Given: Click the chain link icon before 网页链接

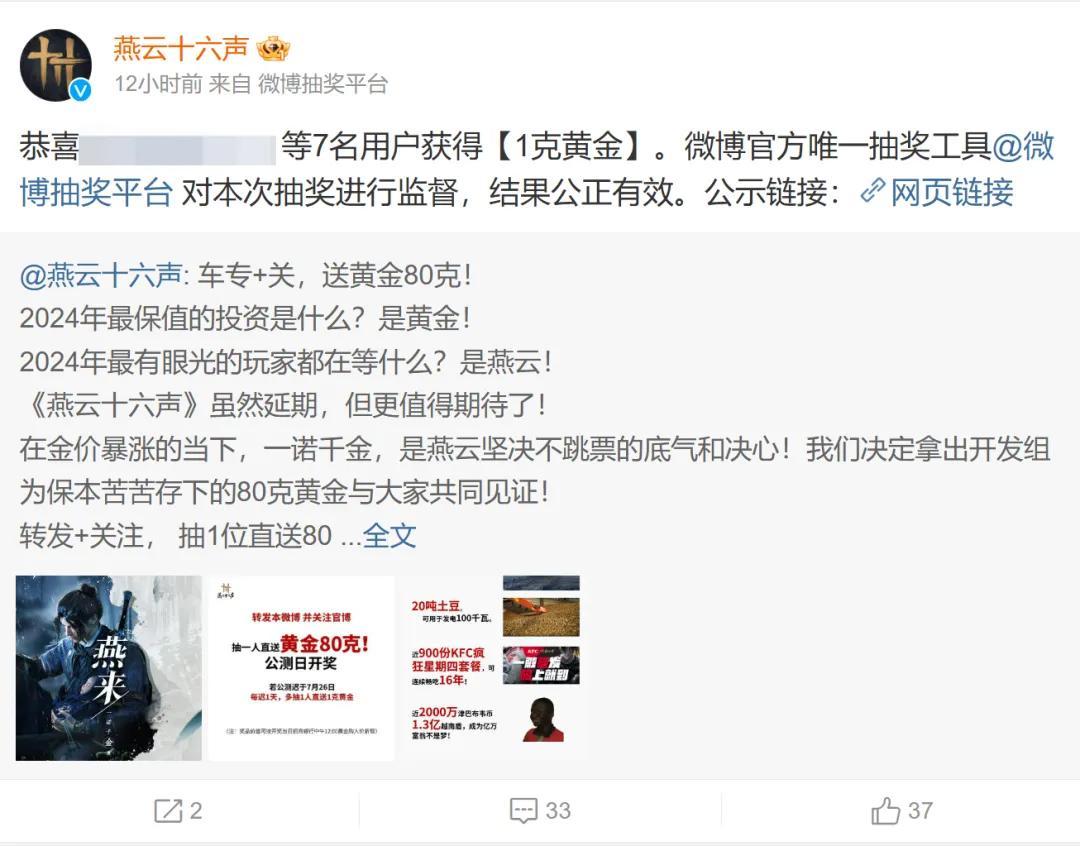Looking at the screenshot, I should tap(873, 192).
